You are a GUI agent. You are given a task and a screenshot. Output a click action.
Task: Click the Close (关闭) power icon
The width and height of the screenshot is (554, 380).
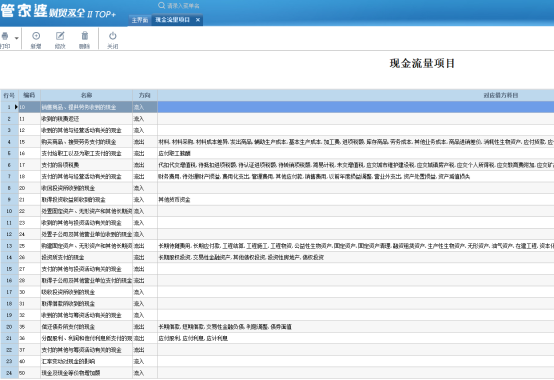[112, 36]
